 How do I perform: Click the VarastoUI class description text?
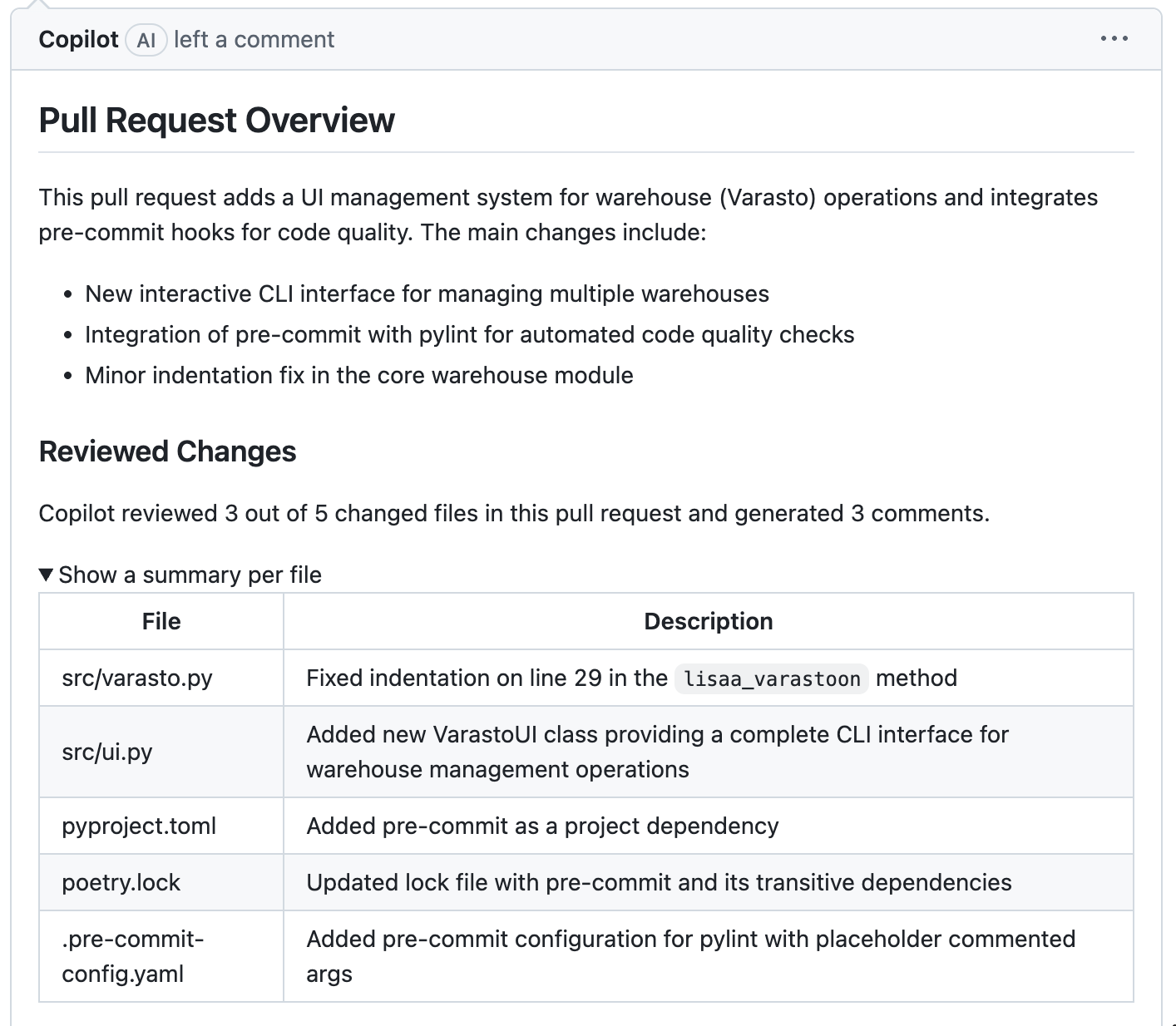point(657,752)
